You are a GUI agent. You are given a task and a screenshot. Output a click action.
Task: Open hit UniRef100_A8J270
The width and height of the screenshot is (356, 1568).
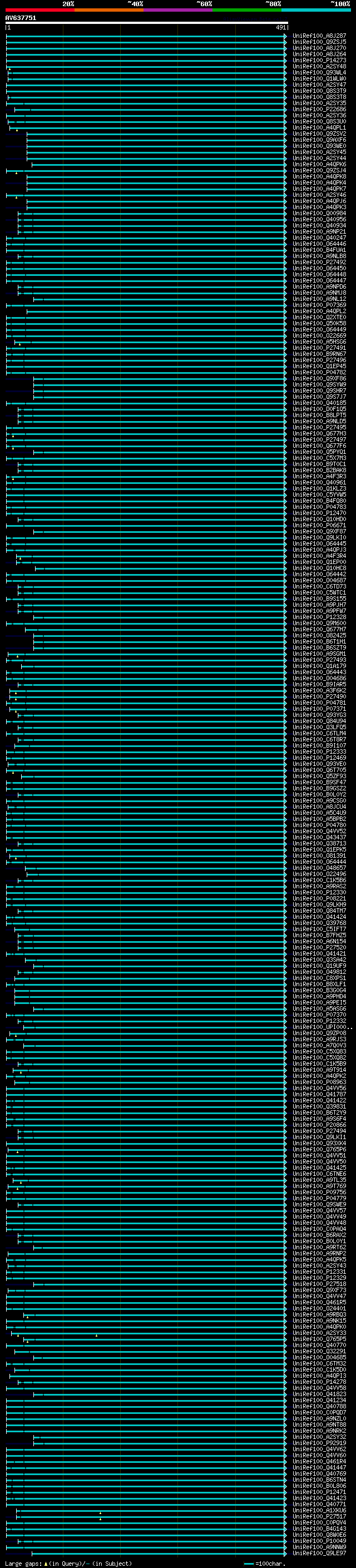319,48
